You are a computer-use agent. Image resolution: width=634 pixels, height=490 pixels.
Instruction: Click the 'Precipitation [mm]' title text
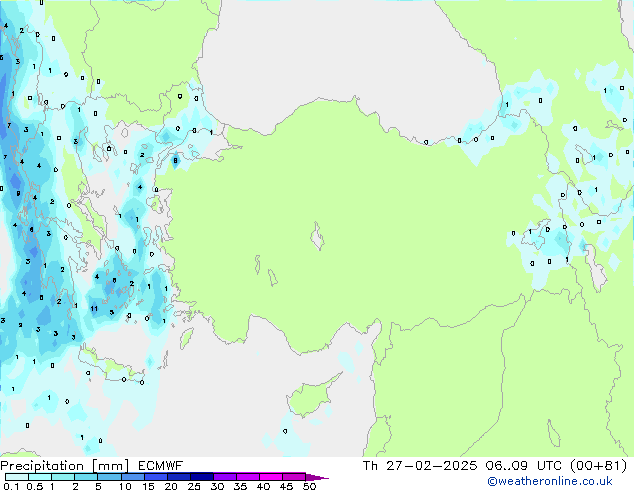tap(65, 466)
